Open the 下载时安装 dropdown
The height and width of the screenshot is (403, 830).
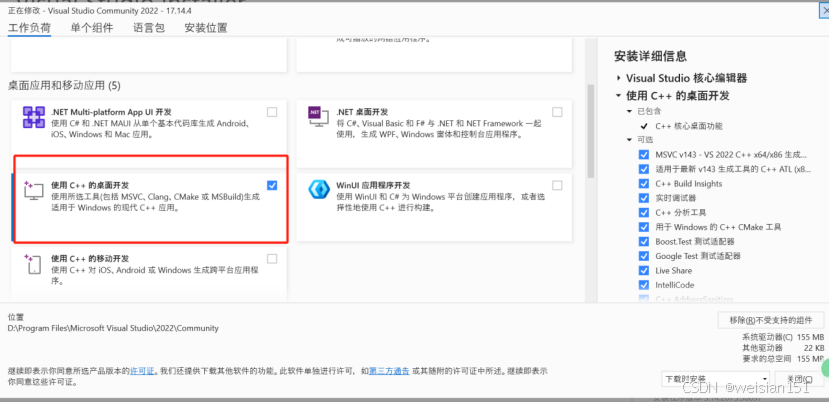click(x=716, y=379)
